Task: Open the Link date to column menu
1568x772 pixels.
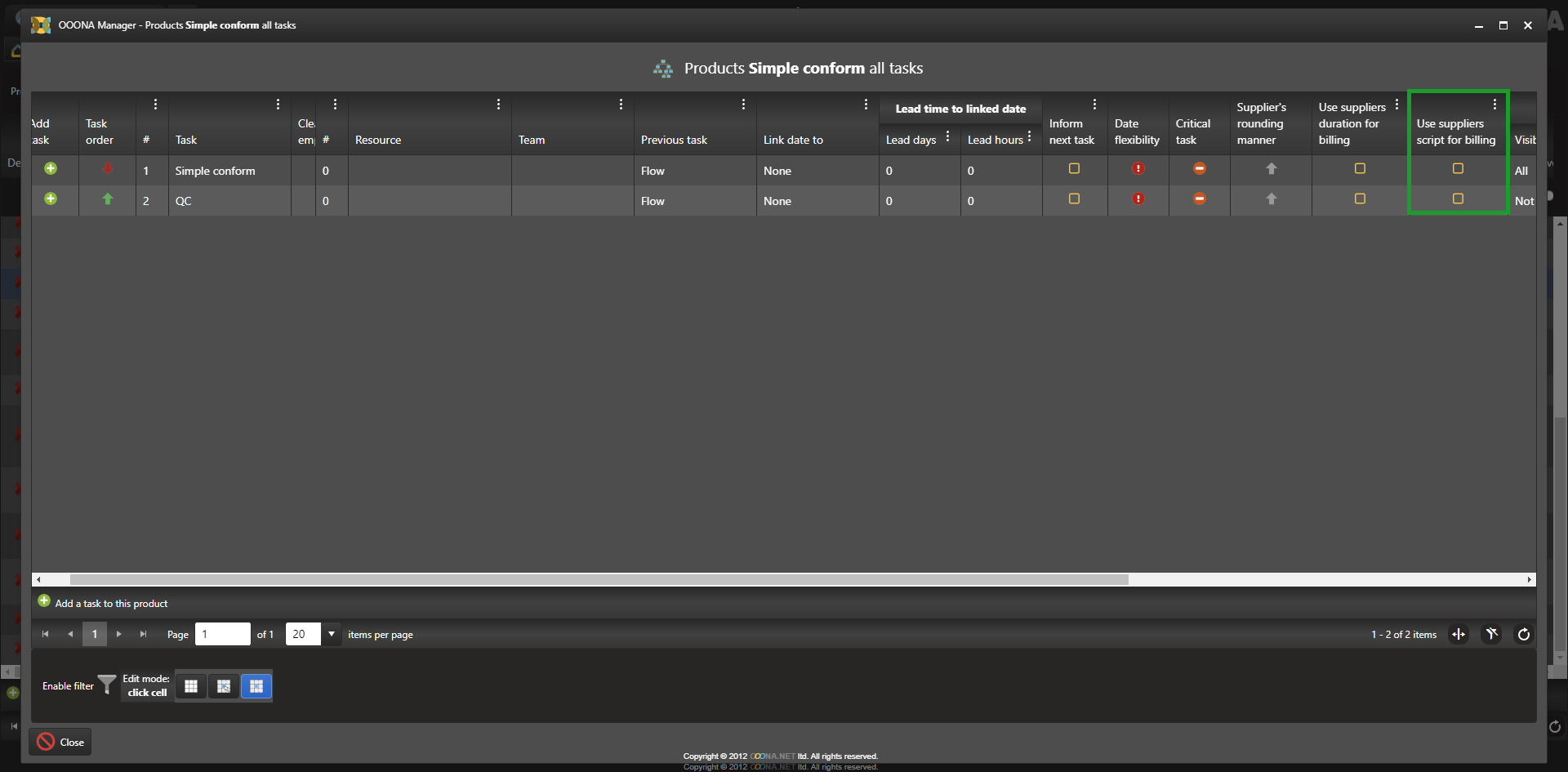Action: click(866, 105)
